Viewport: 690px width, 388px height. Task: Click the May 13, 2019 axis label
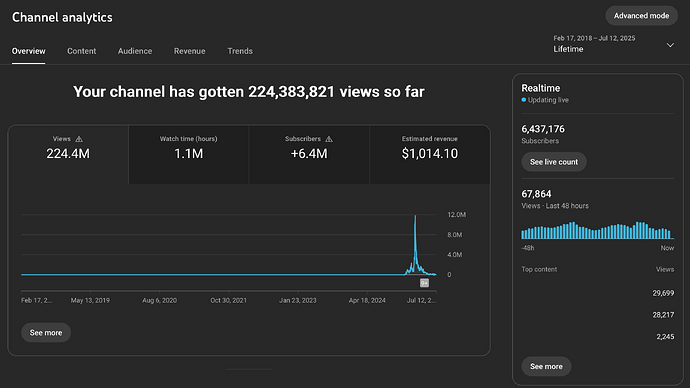click(x=90, y=300)
